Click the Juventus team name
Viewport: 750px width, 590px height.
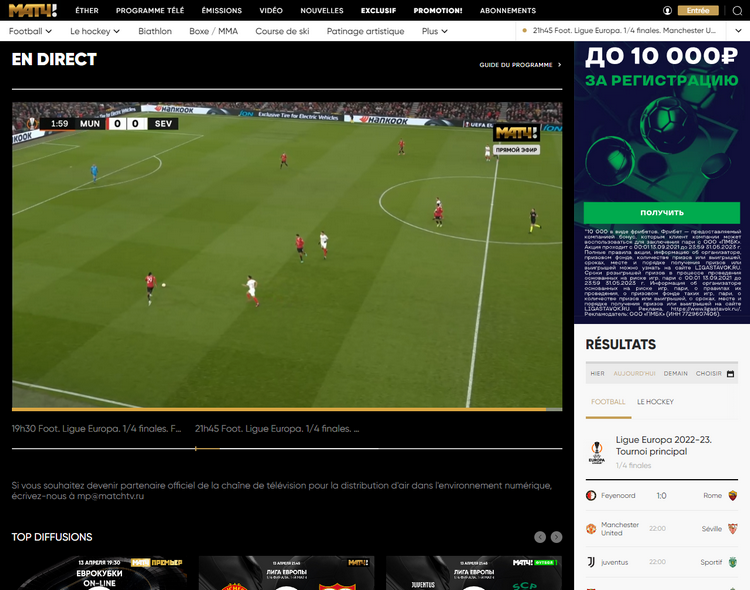(615, 562)
